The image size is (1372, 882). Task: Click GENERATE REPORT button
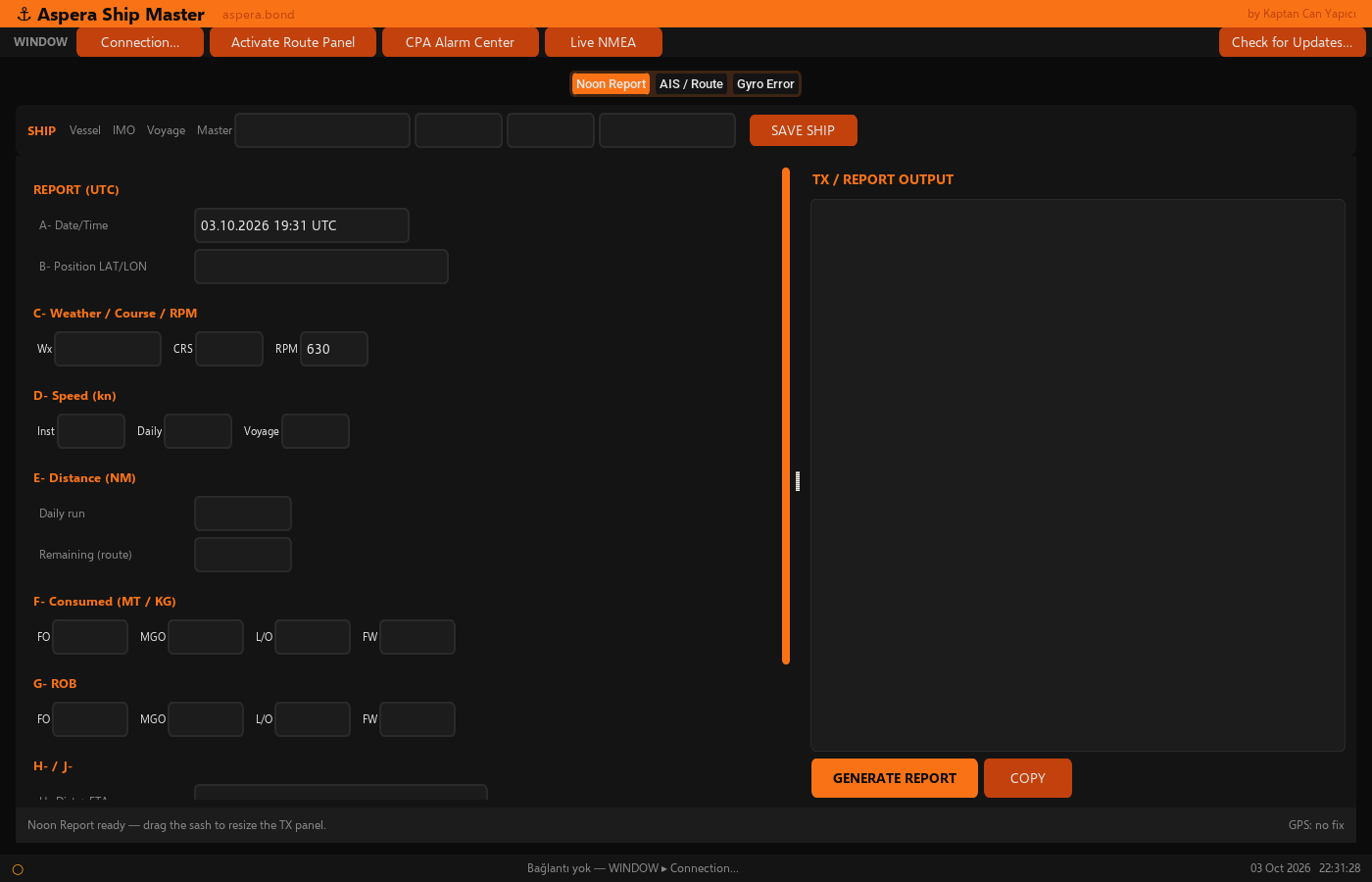(895, 778)
